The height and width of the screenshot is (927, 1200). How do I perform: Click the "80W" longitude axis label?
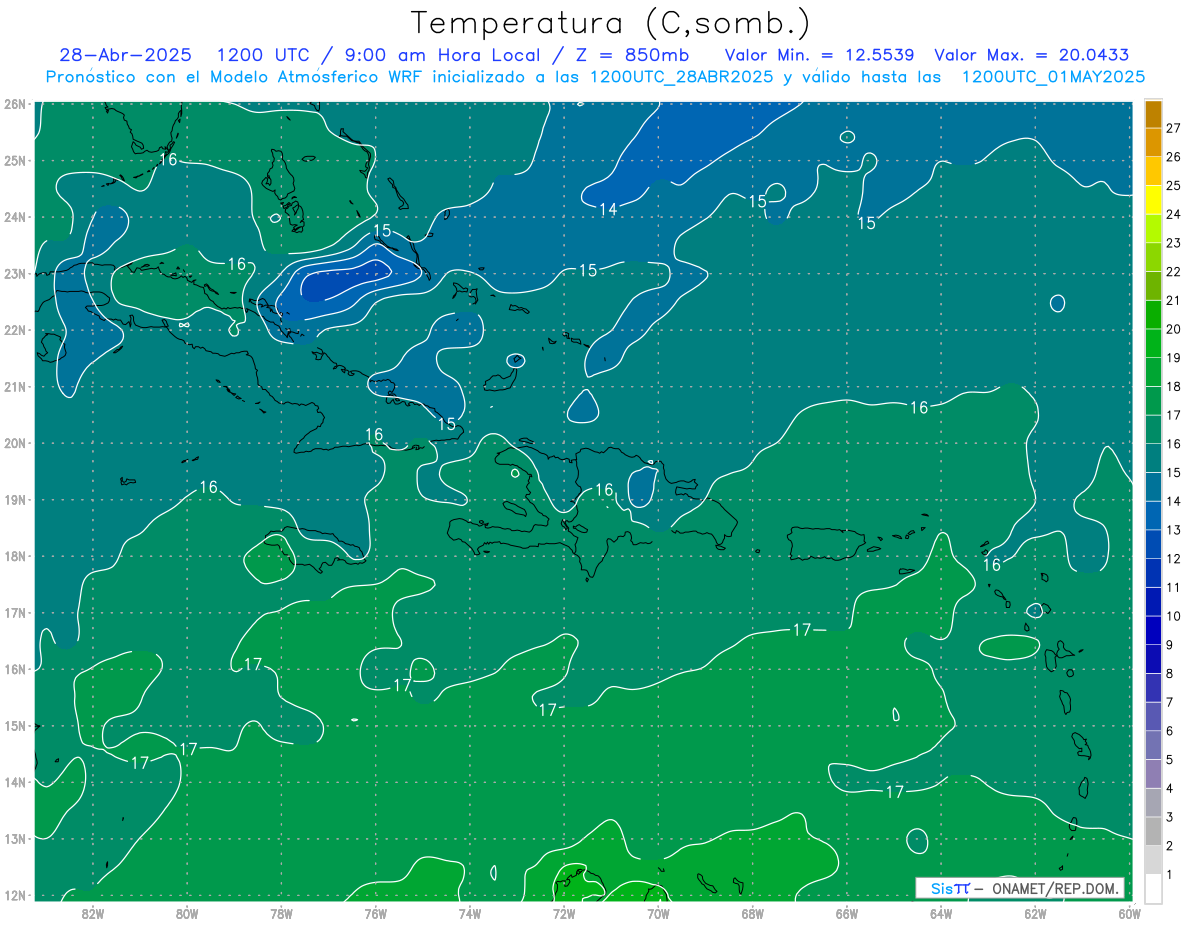click(187, 912)
